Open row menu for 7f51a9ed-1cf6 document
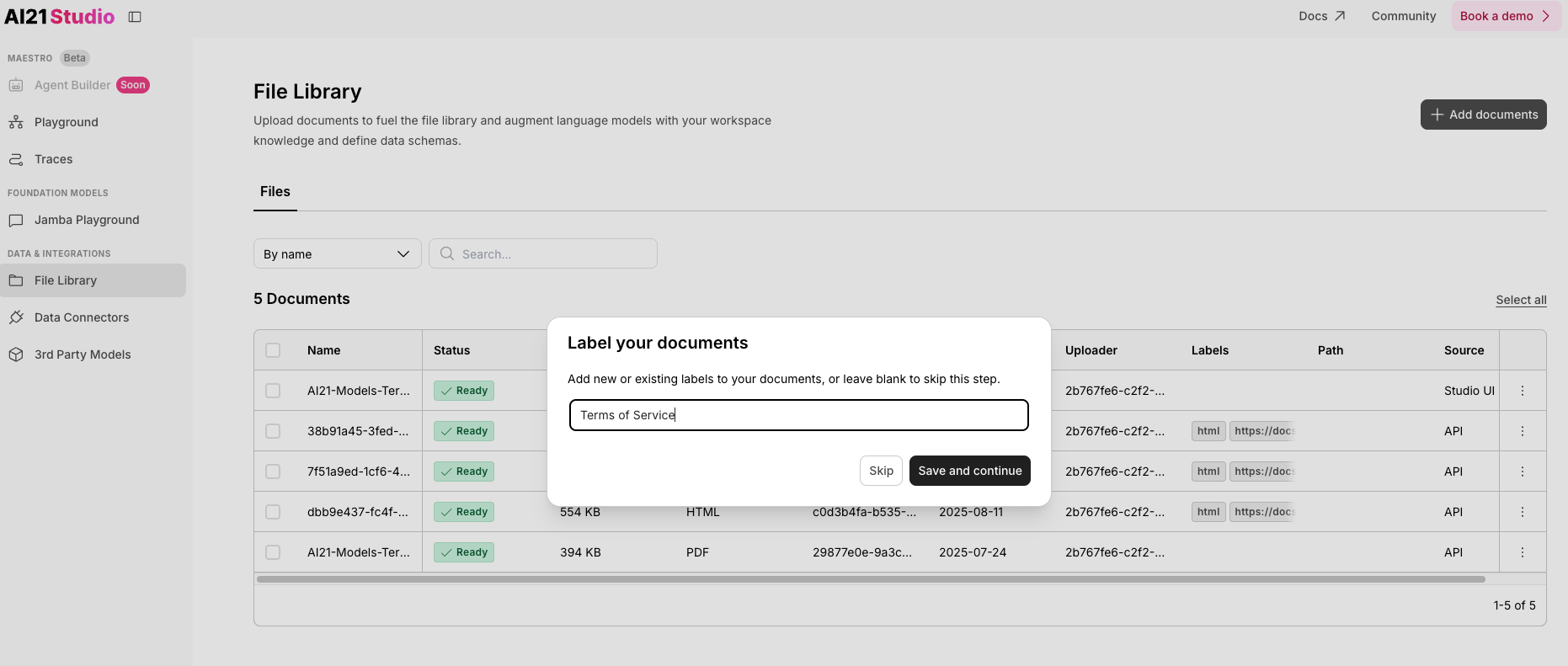1568x666 pixels. pyautogui.click(x=1523, y=472)
